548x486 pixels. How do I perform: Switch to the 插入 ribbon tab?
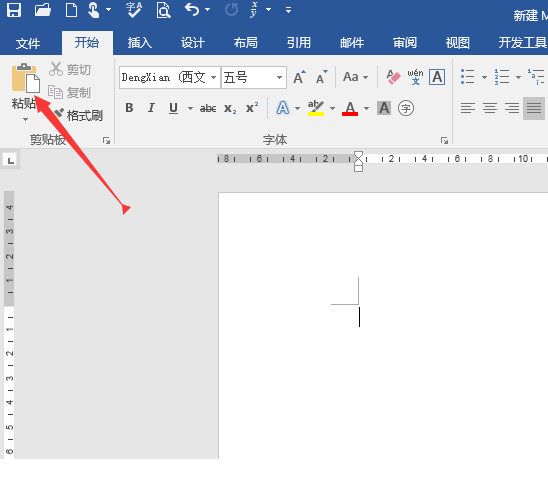(x=139, y=43)
